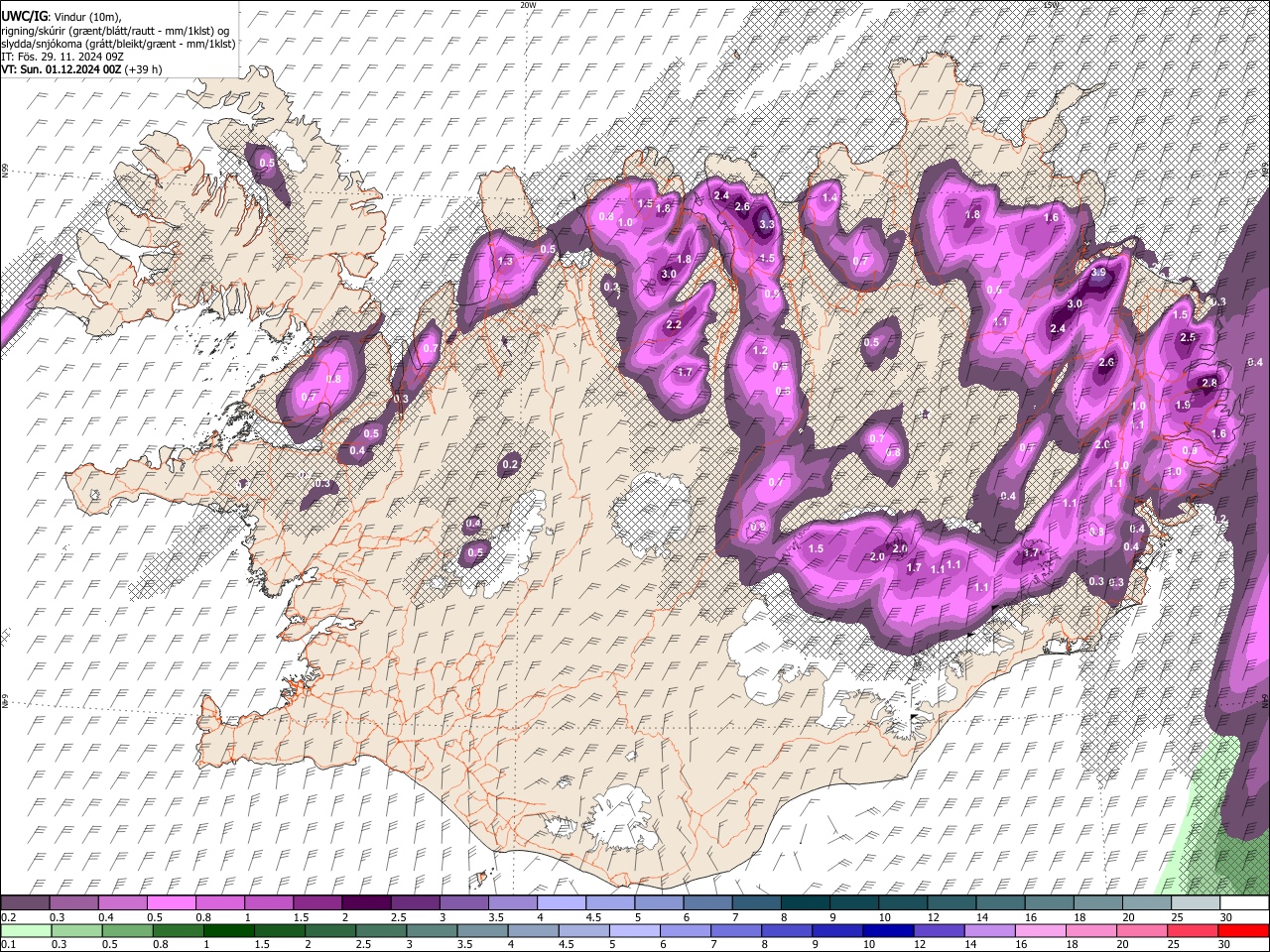This screenshot has height=952, width=1270.
Task: Click lower legend swatch between 2.5 and 3
Action: pyautogui.click(x=380, y=930)
